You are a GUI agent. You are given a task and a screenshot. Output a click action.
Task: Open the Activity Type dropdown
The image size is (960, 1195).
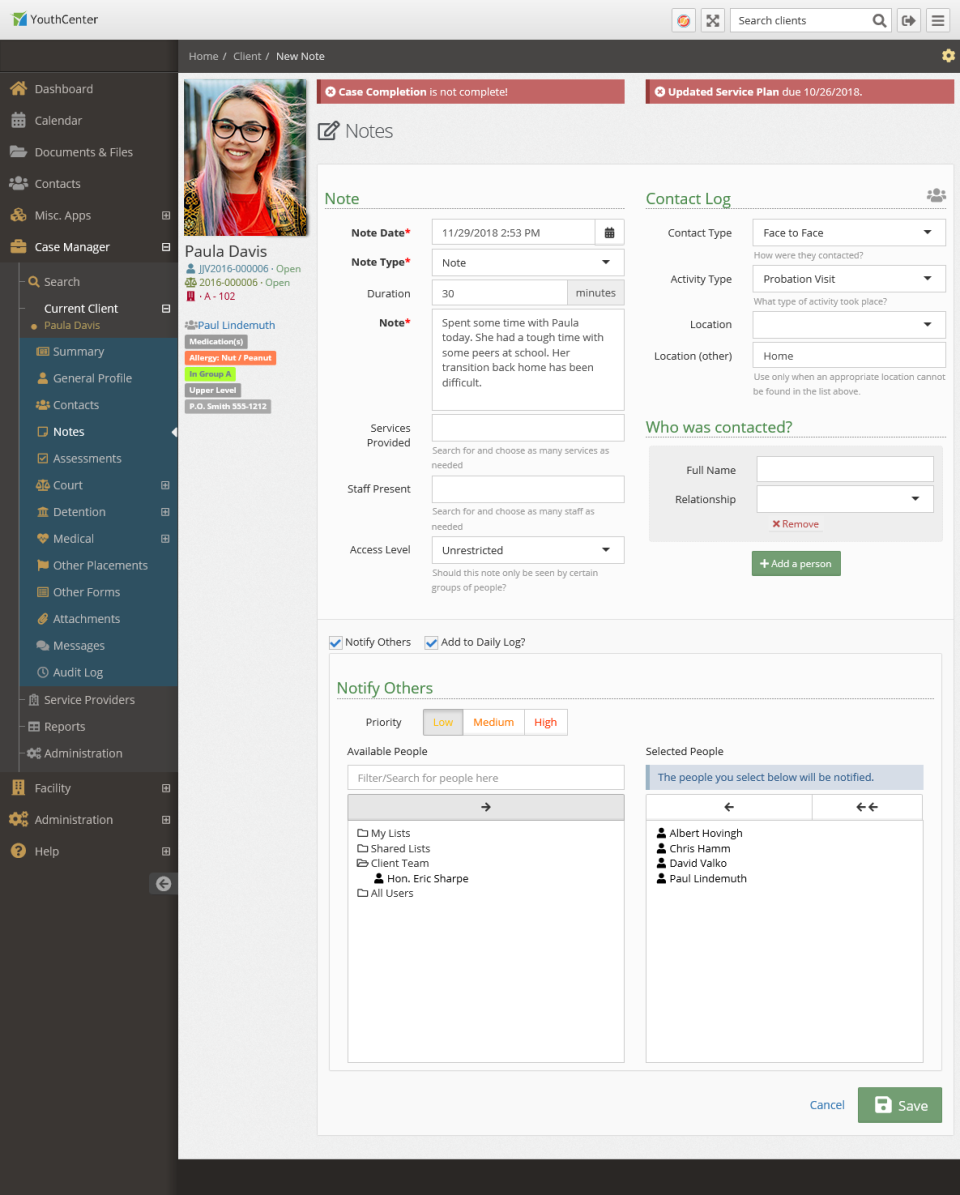(x=848, y=278)
